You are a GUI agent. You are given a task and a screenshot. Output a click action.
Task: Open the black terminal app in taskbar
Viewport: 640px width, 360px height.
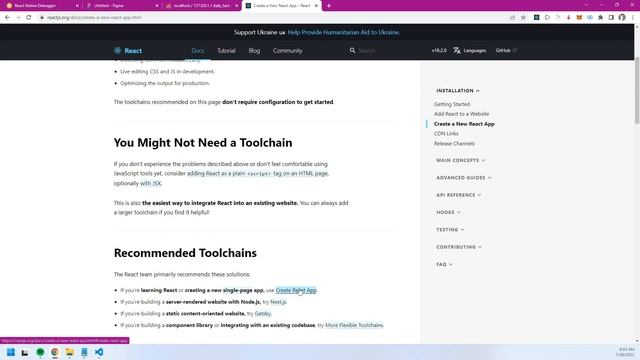(25, 352)
